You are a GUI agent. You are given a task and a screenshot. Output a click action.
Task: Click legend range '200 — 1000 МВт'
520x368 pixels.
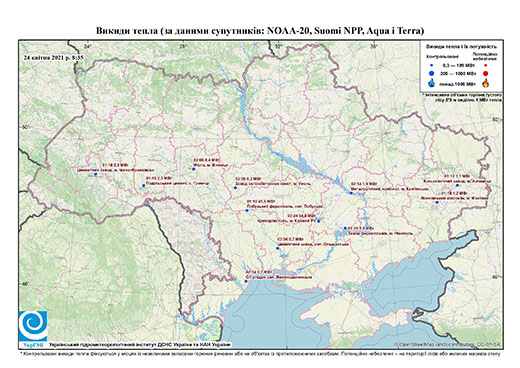point(459,73)
